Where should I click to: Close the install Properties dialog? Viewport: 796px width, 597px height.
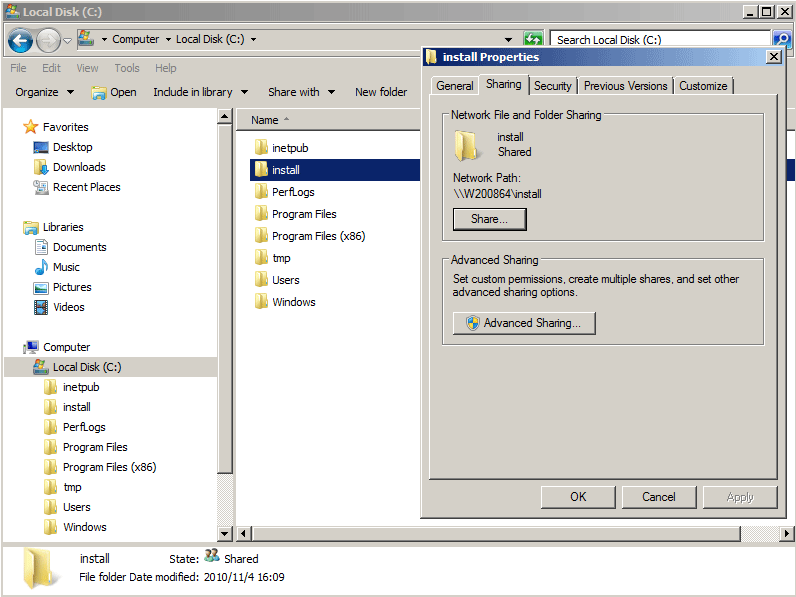pyautogui.click(x=773, y=56)
